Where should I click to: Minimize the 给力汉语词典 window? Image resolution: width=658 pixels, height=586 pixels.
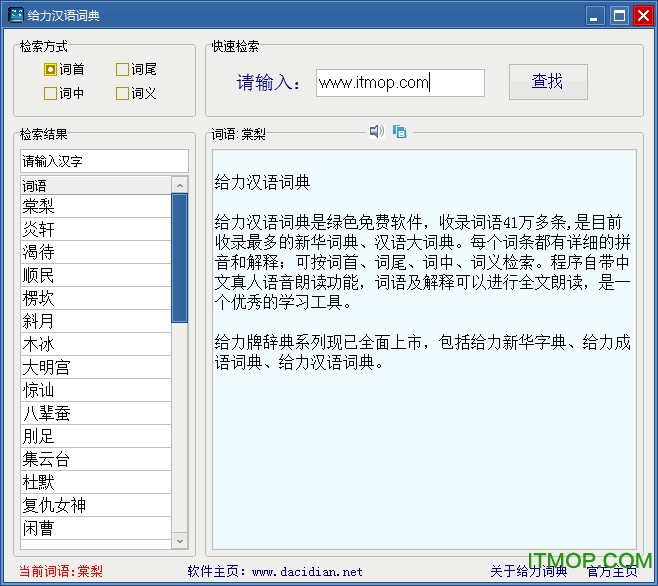(x=596, y=15)
